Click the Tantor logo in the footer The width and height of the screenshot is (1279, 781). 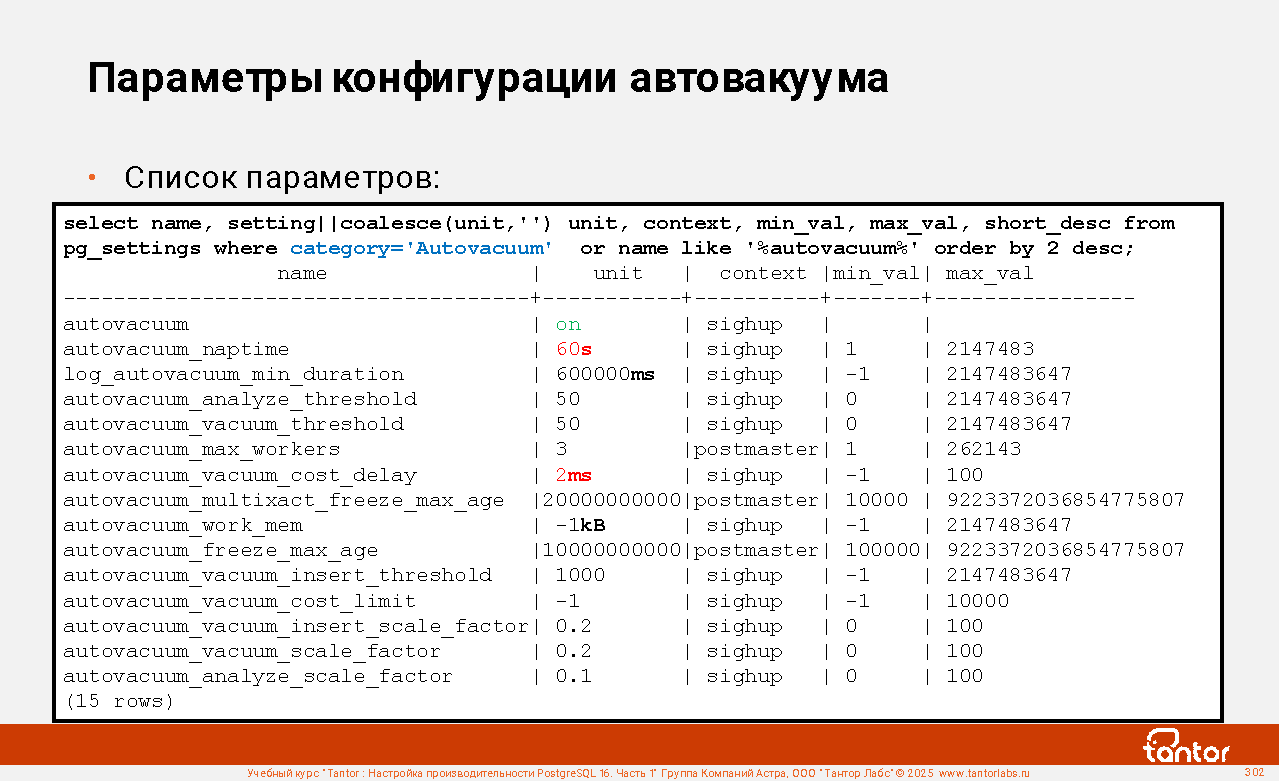[1186, 746]
